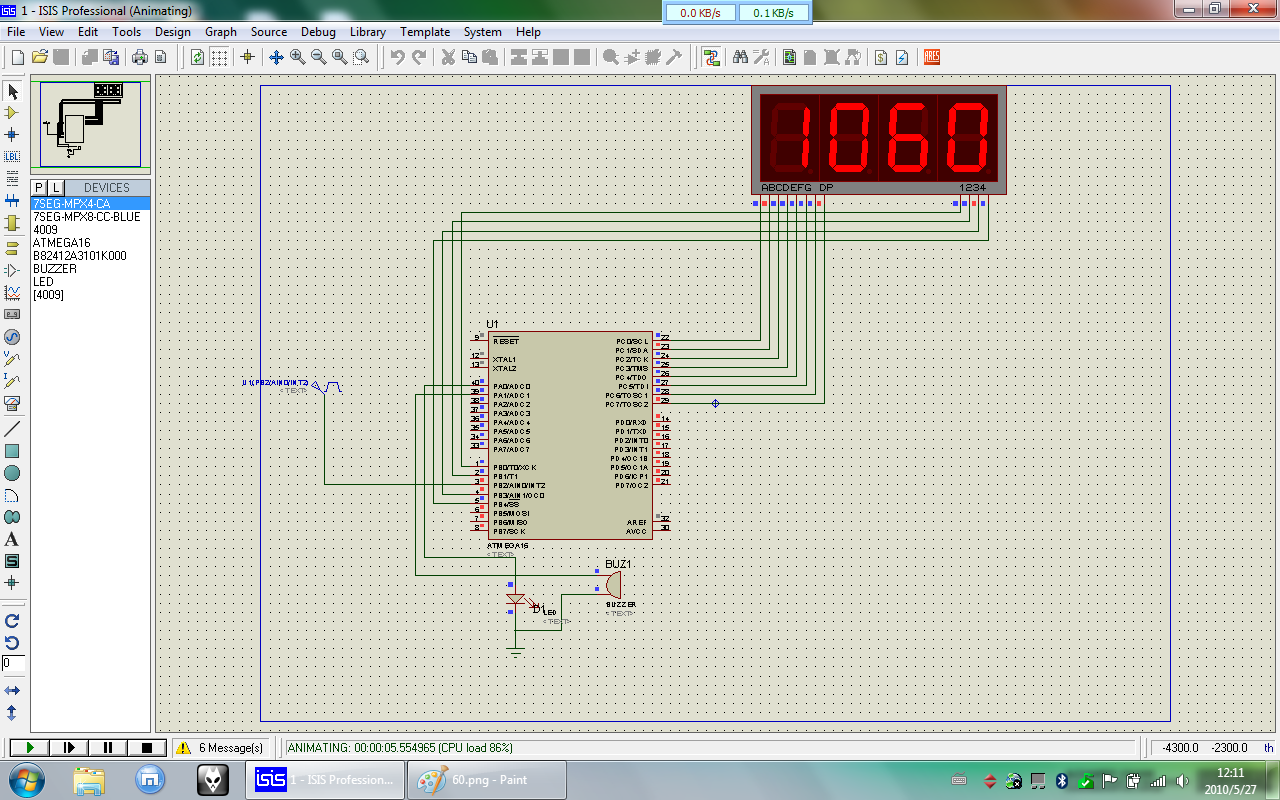The image size is (1280, 800).
Task: Select the Virtual Instruments Mode tool
Action: pos(12,403)
